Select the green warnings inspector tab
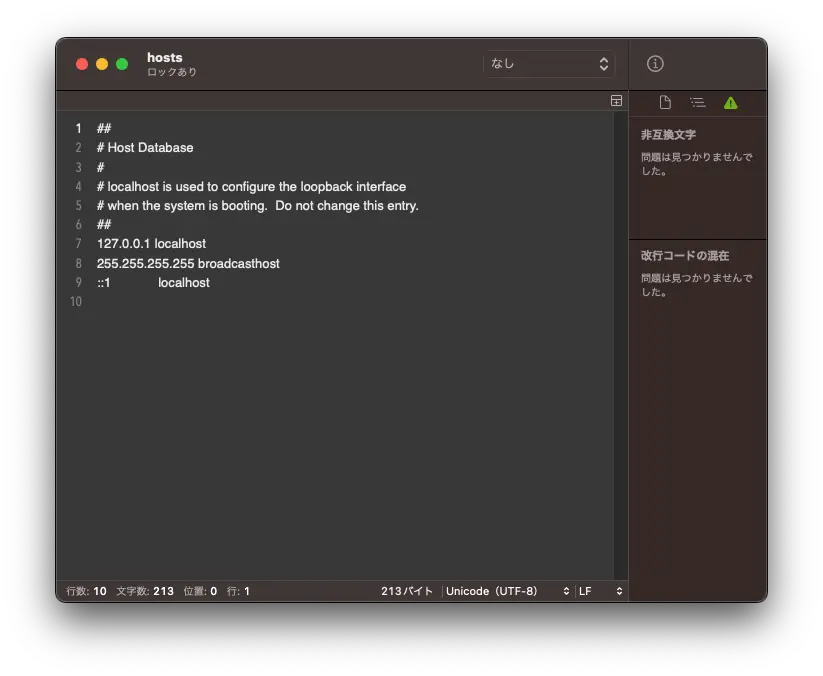 point(730,103)
